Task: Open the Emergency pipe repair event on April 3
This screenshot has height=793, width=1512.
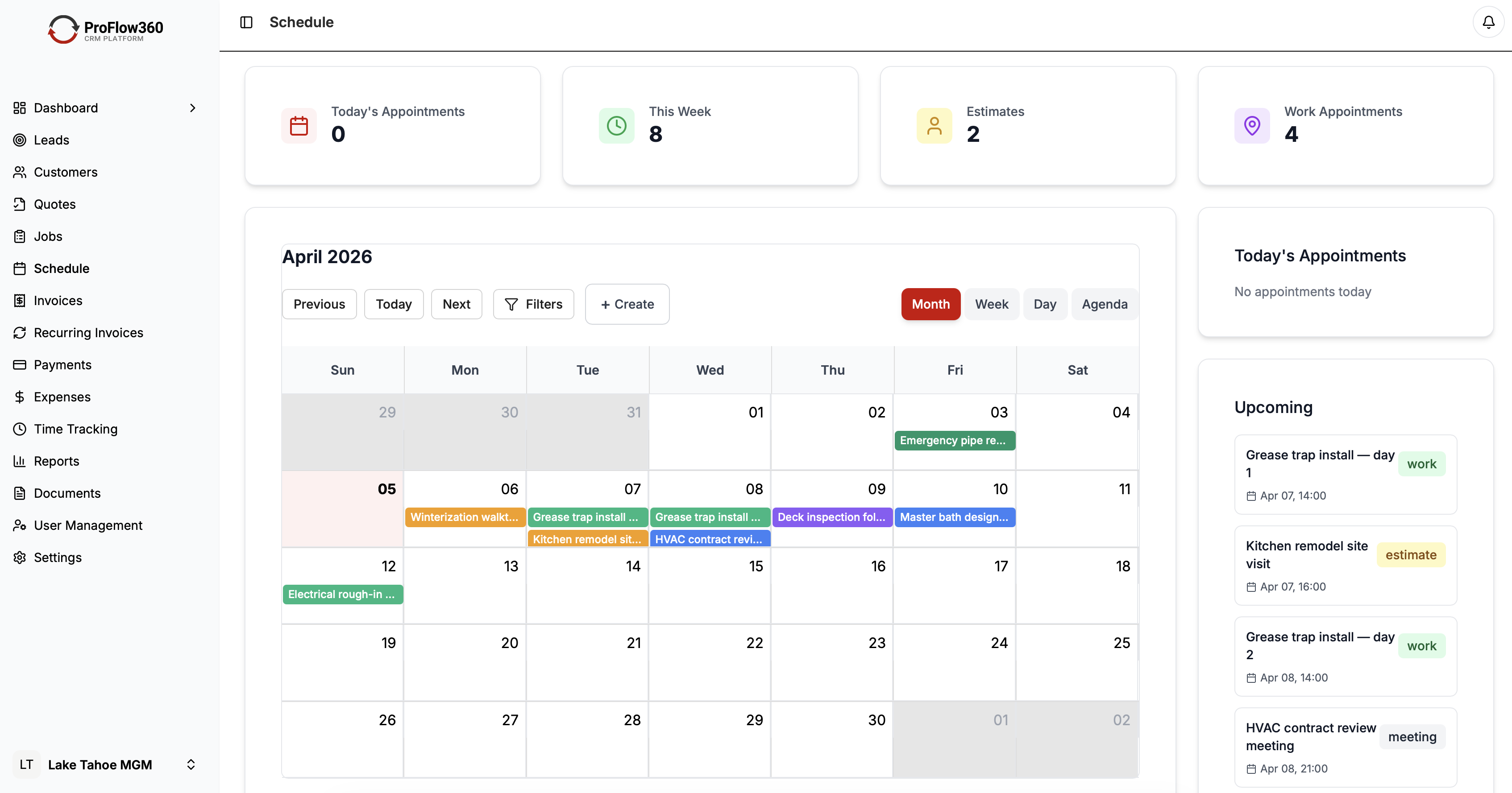Action: 955,441
